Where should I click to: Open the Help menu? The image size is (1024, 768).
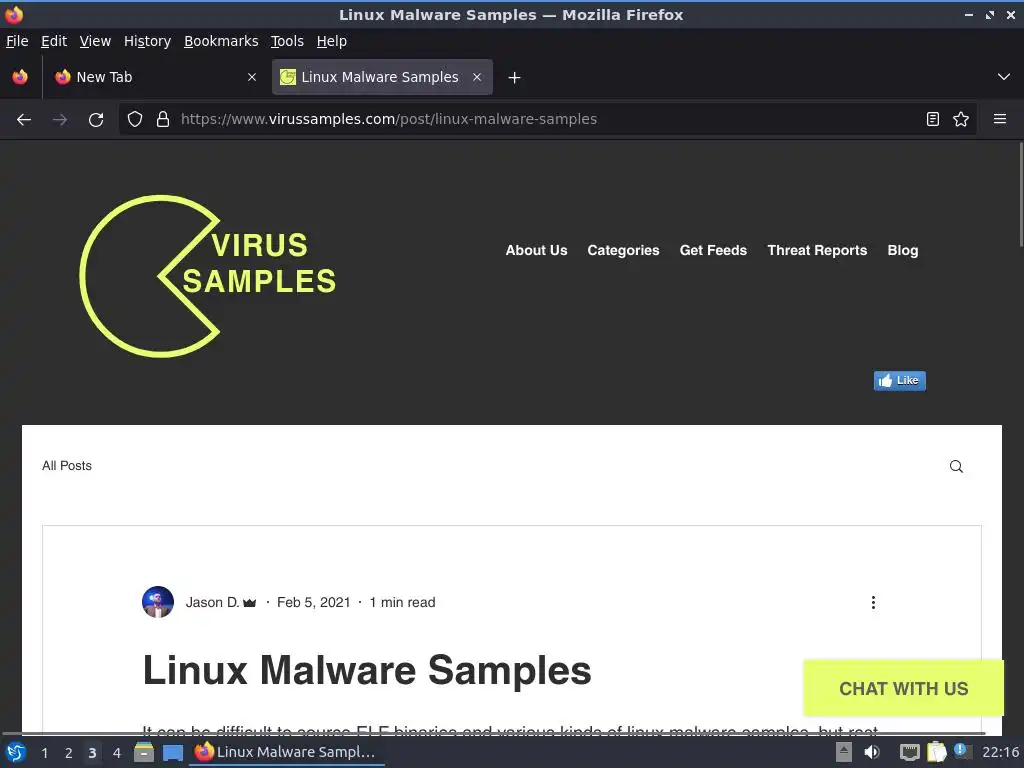pos(332,41)
